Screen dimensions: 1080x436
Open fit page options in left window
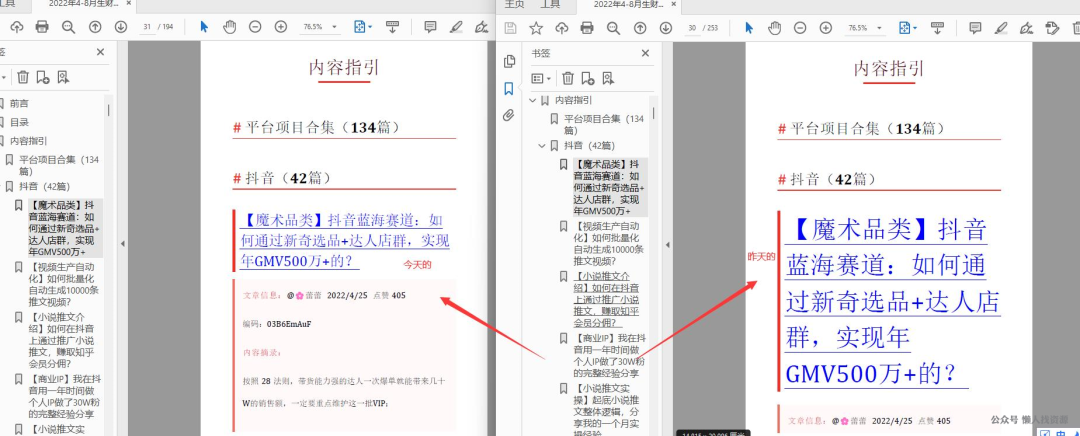coord(362,27)
